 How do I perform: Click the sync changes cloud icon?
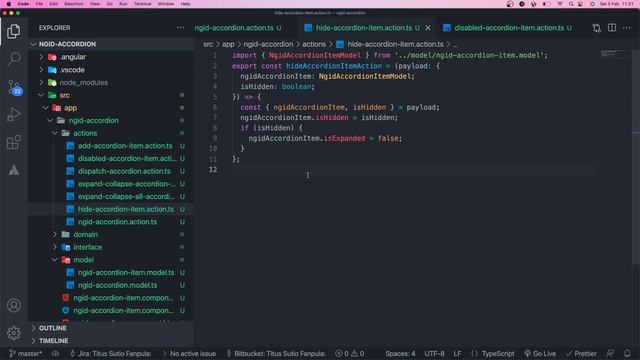click(56, 353)
